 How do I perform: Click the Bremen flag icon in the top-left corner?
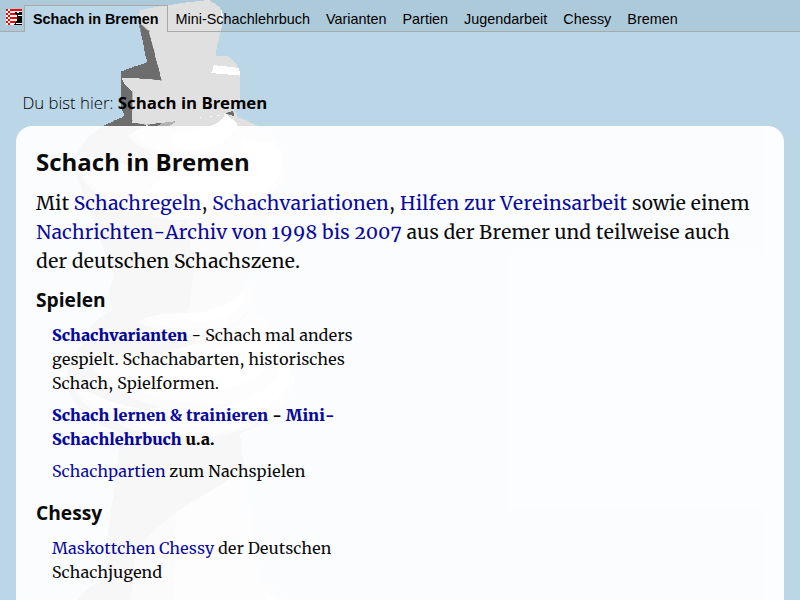14,18
